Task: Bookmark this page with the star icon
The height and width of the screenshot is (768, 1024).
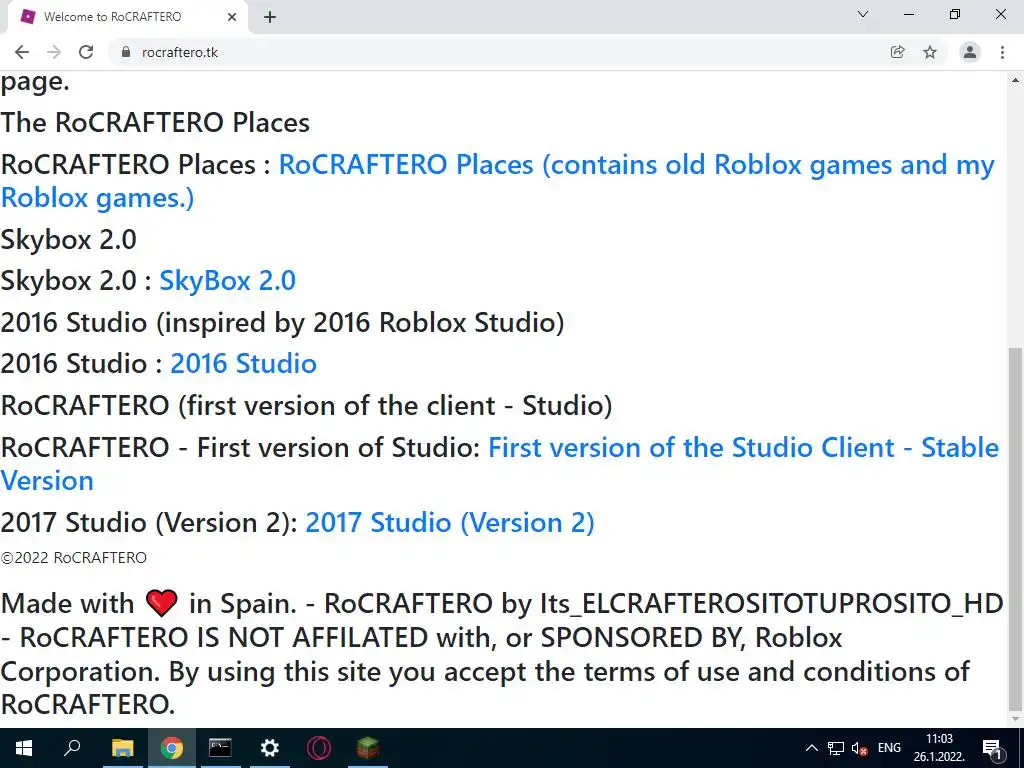Action: (x=930, y=52)
